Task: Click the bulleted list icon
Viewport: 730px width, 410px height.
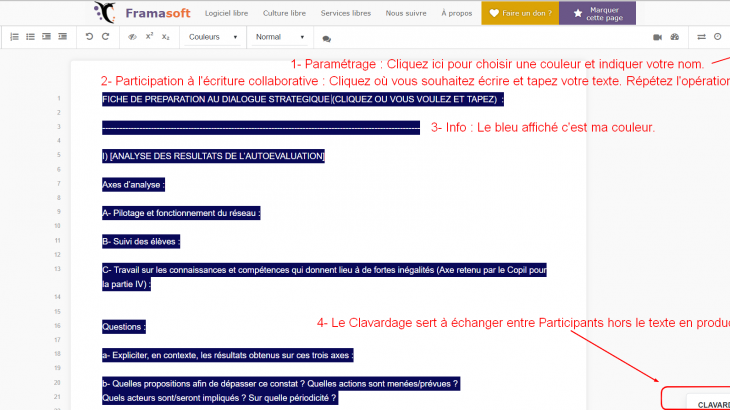Action: point(30,37)
